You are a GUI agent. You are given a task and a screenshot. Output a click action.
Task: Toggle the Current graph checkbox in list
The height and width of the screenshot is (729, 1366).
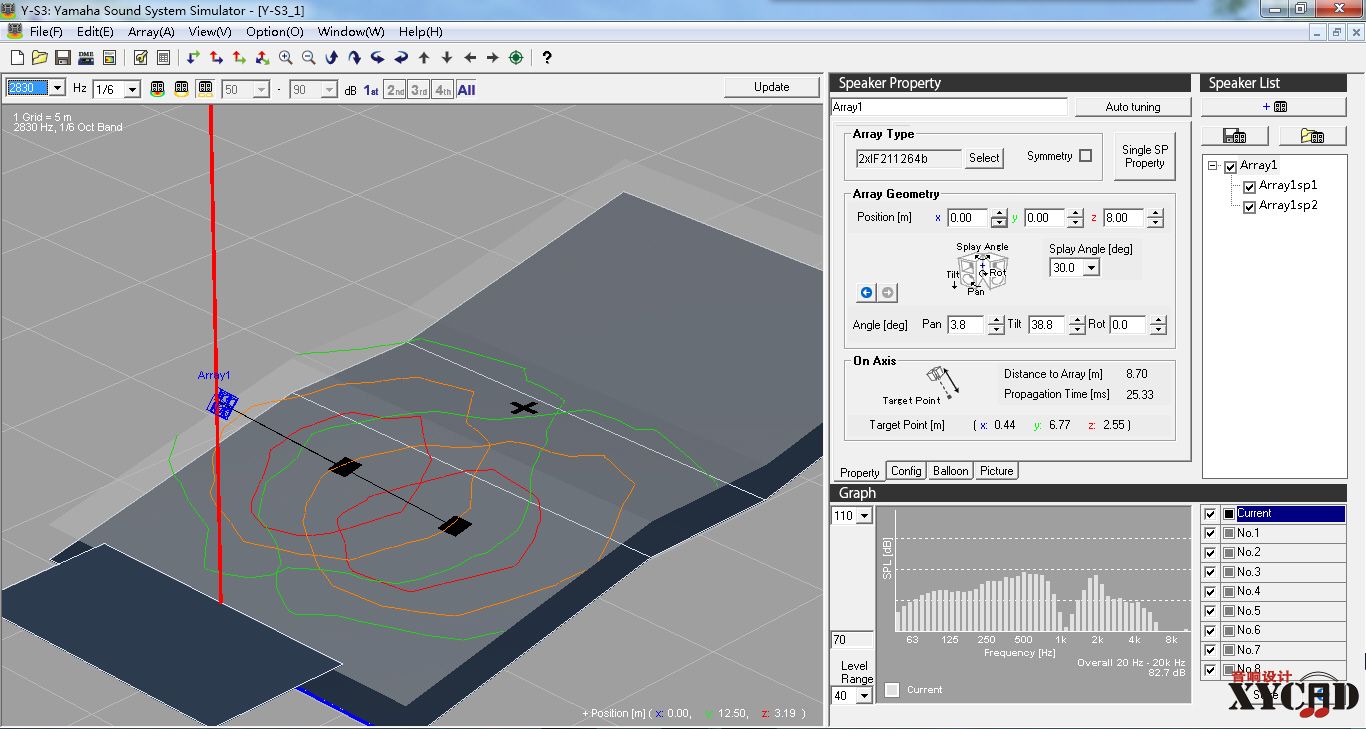tap(1210, 514)
